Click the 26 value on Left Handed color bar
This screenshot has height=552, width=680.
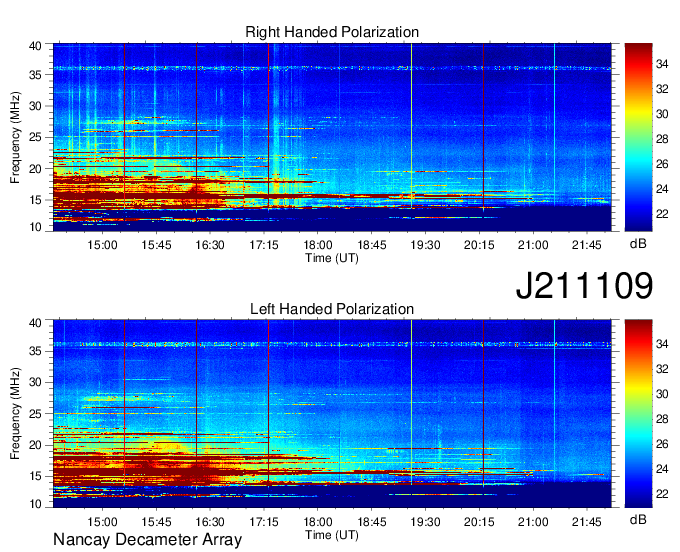[662, 444]
